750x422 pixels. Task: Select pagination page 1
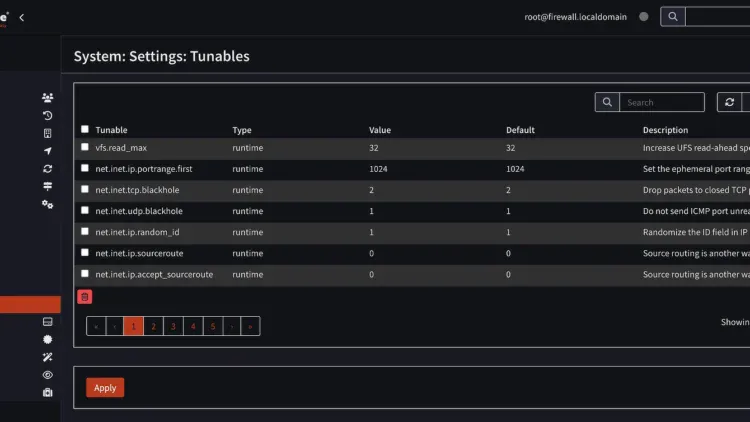(x=133, y=326)
